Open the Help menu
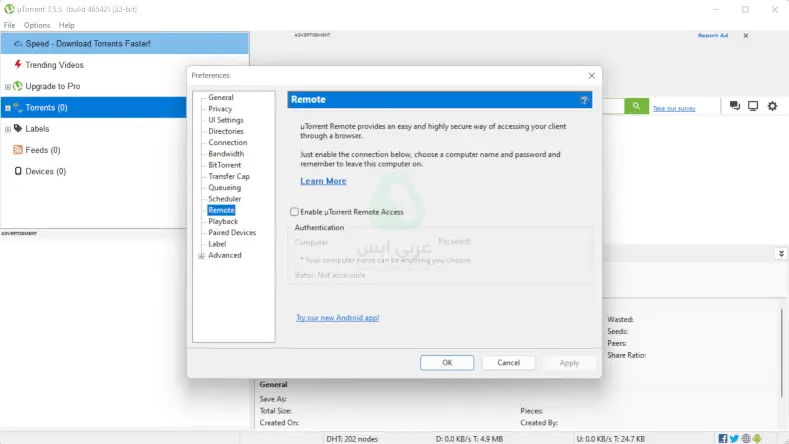 [x=67, y=25]
